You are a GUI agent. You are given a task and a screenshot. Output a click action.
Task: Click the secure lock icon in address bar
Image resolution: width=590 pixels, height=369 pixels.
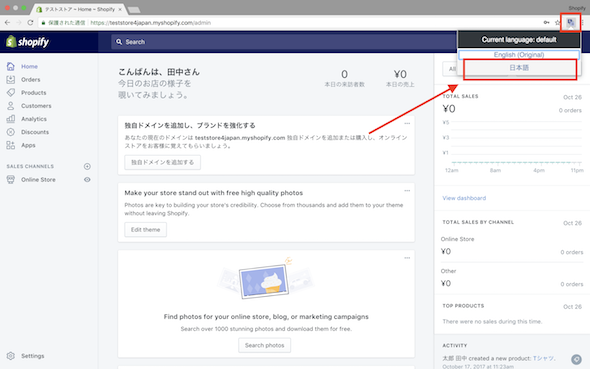(43, 23)
